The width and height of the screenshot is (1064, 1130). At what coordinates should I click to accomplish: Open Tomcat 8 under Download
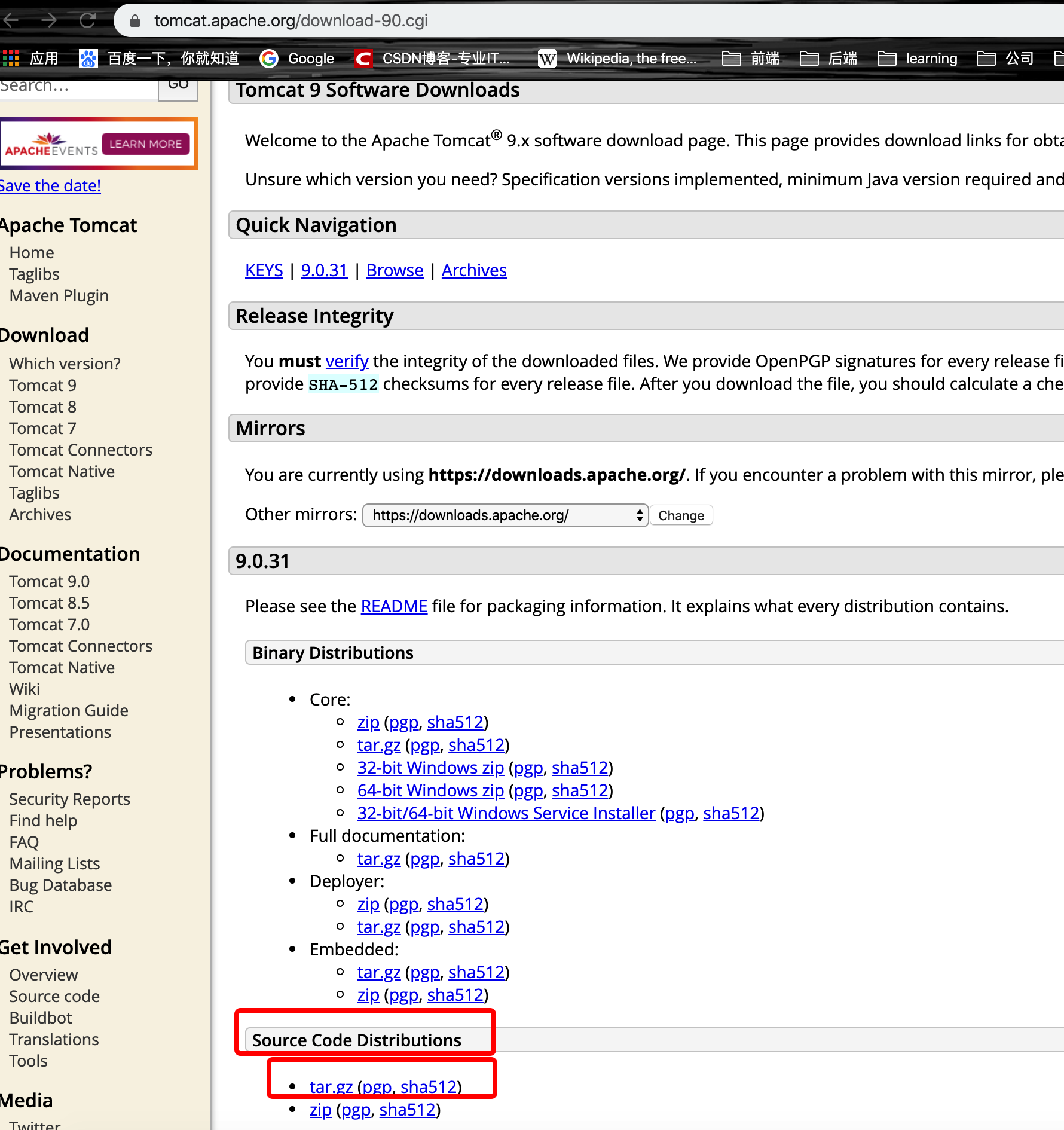(43, 407)
